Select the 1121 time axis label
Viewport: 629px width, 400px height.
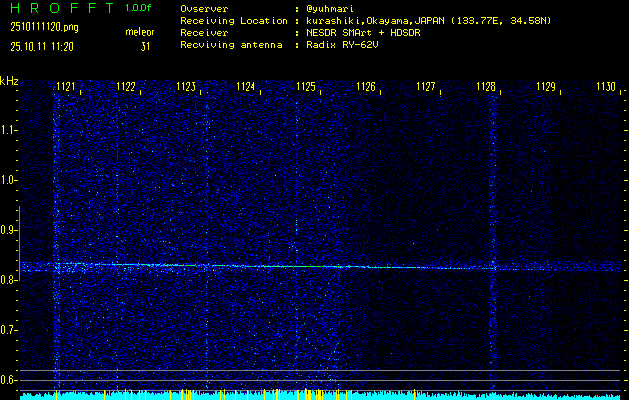pyautogui.click(x=65, y=86)
